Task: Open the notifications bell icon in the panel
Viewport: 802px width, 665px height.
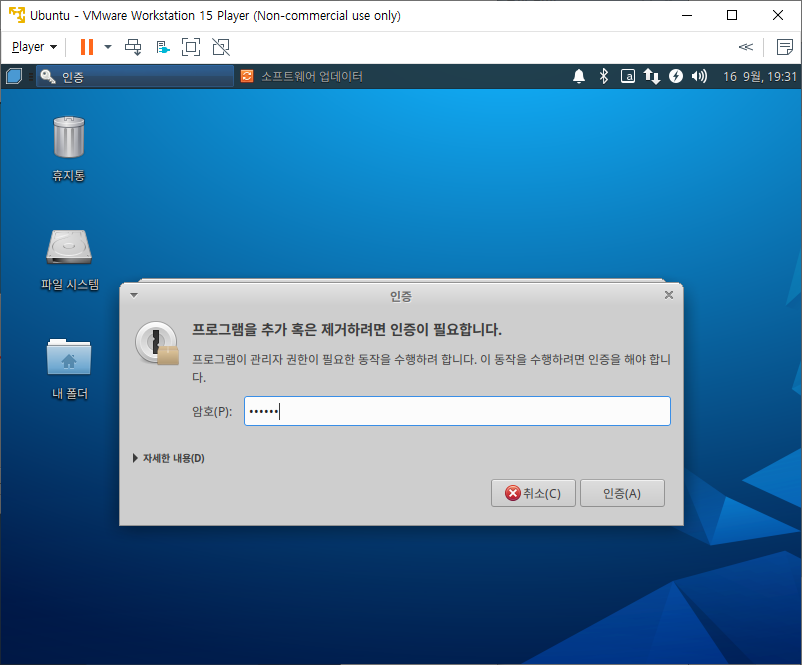Action: coord(578,76)
